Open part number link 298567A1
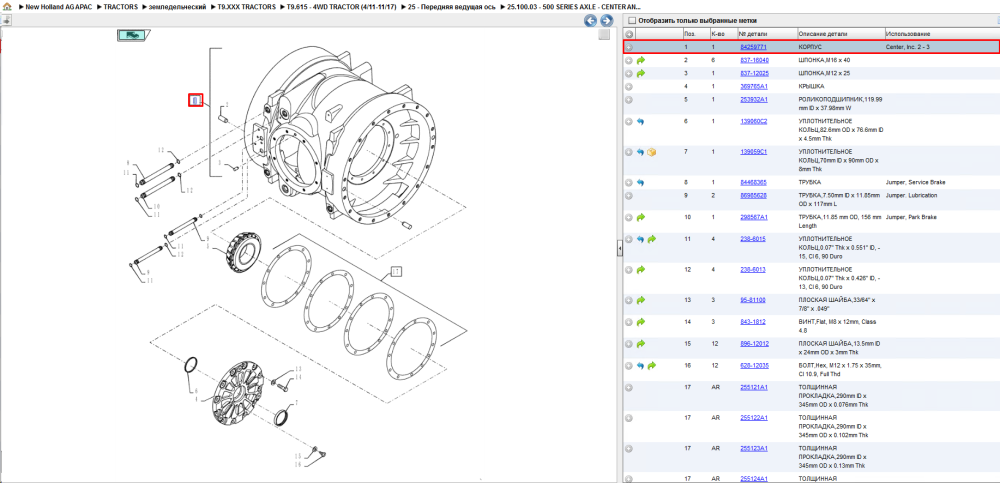Viewport: 1000px width, 483px height. click(x=754, y=218)
